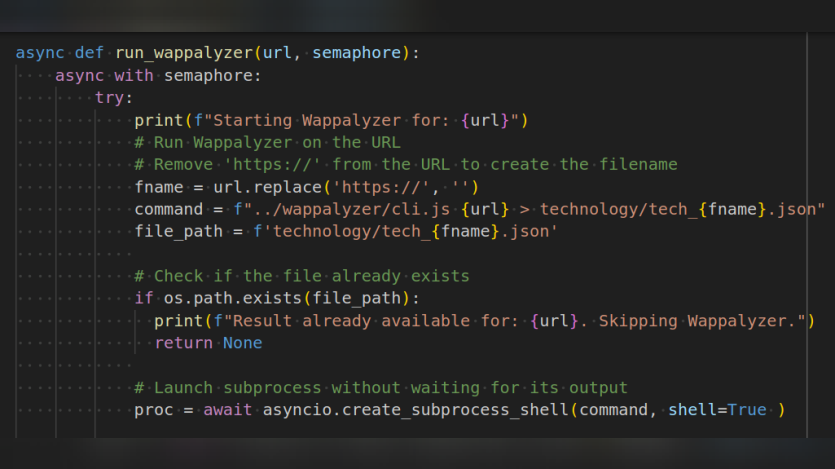Click the 'file_path =' assignment line

346,232
